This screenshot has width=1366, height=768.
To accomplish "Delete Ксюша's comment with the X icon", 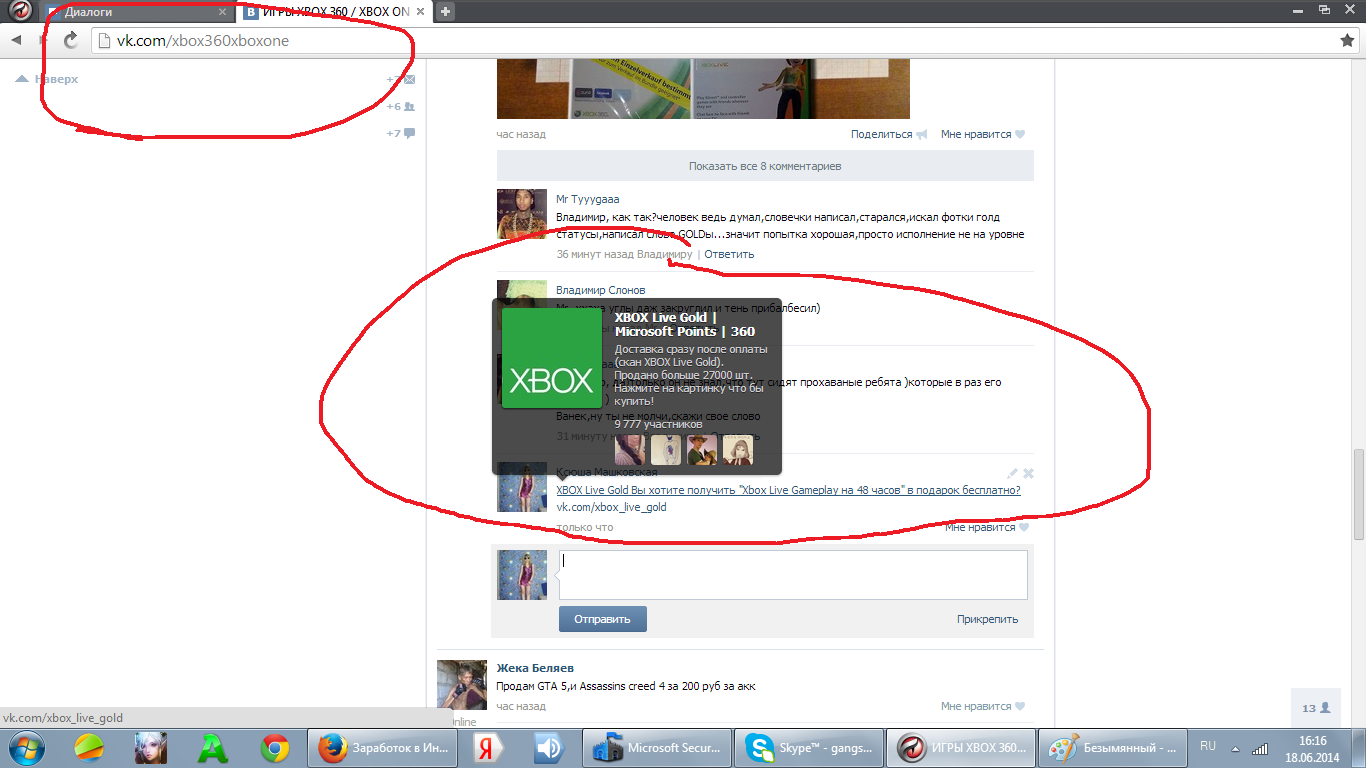I will pyautogui.click(x=1028, y=473).
